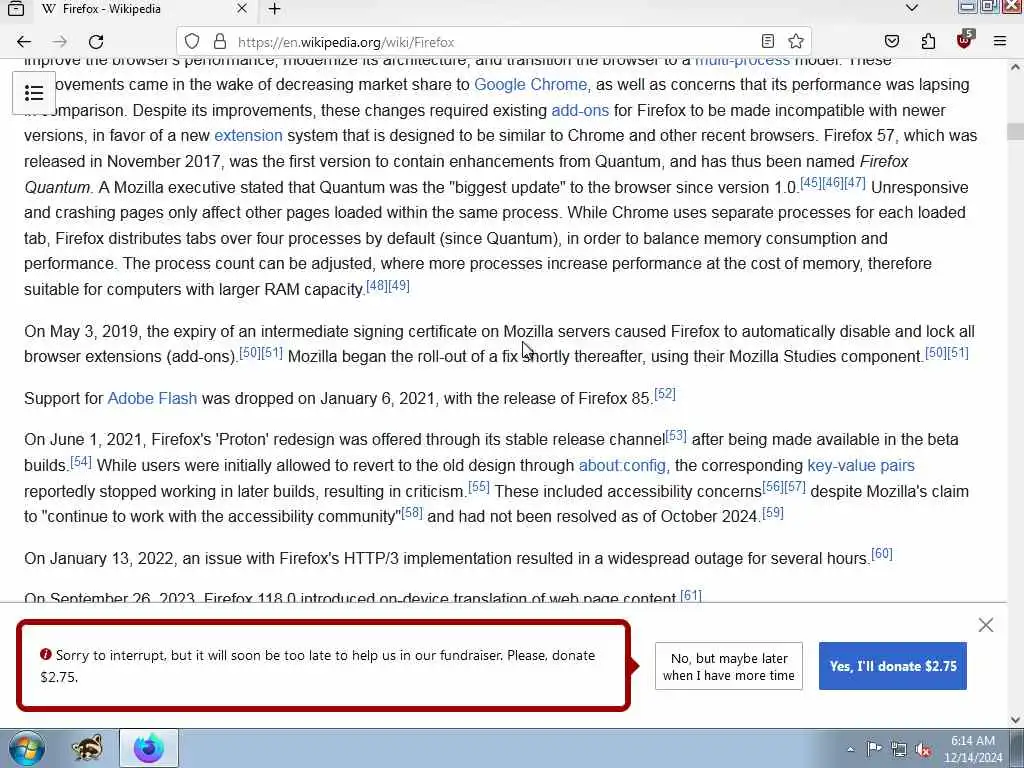Jump to citation [61]
This screenshot has width=1024, height=768.
[691, 595]
